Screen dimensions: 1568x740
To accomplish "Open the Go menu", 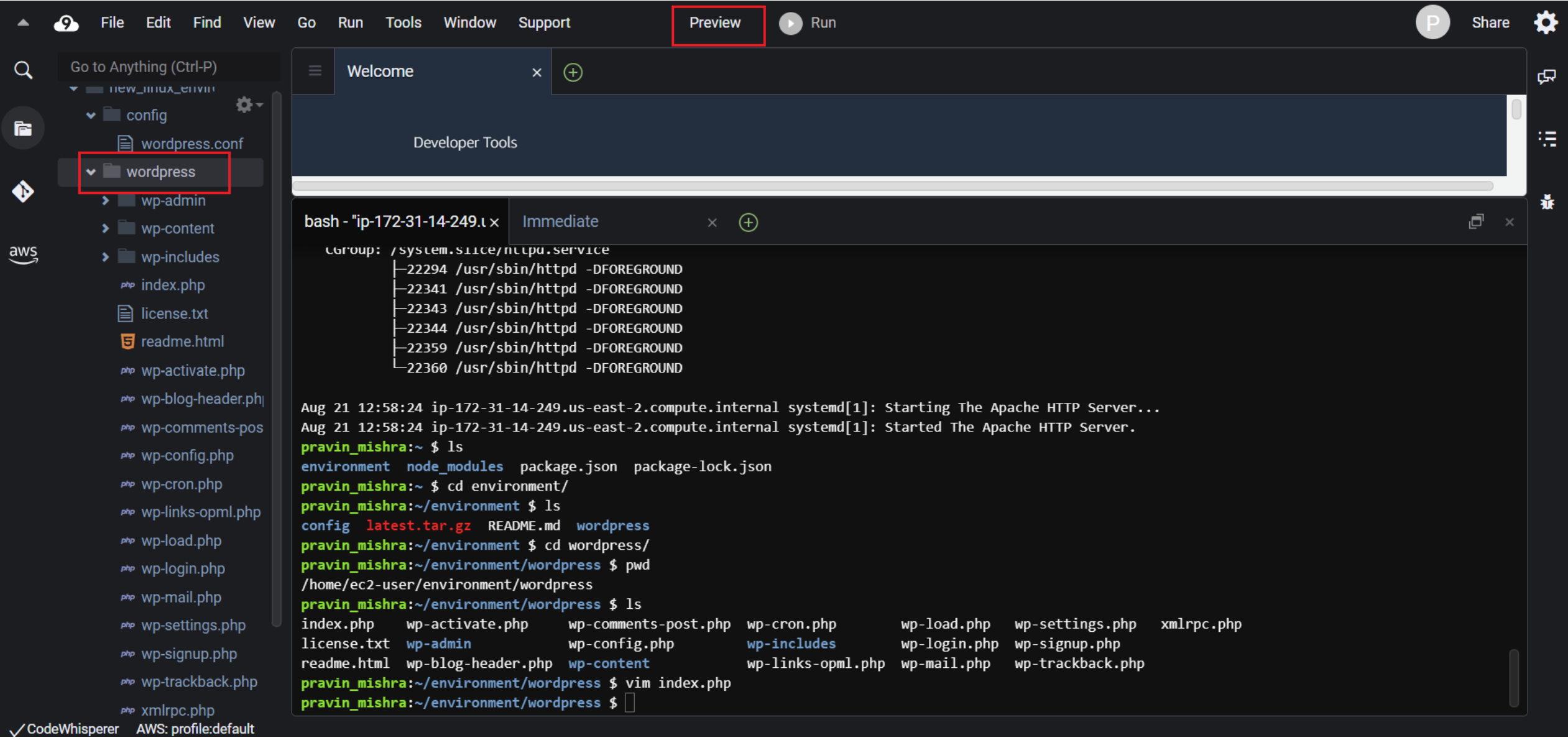I will [x=307, y=22].
